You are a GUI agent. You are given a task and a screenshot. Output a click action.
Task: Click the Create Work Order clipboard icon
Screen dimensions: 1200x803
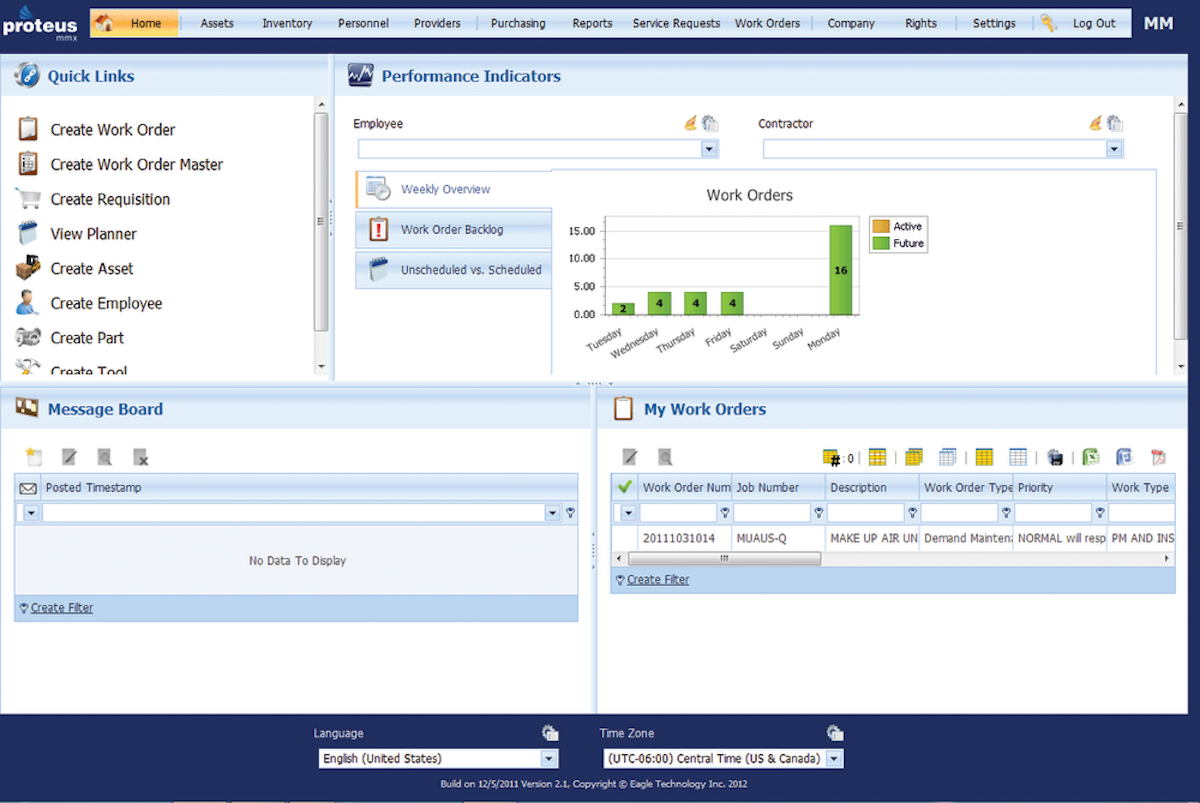28,129
